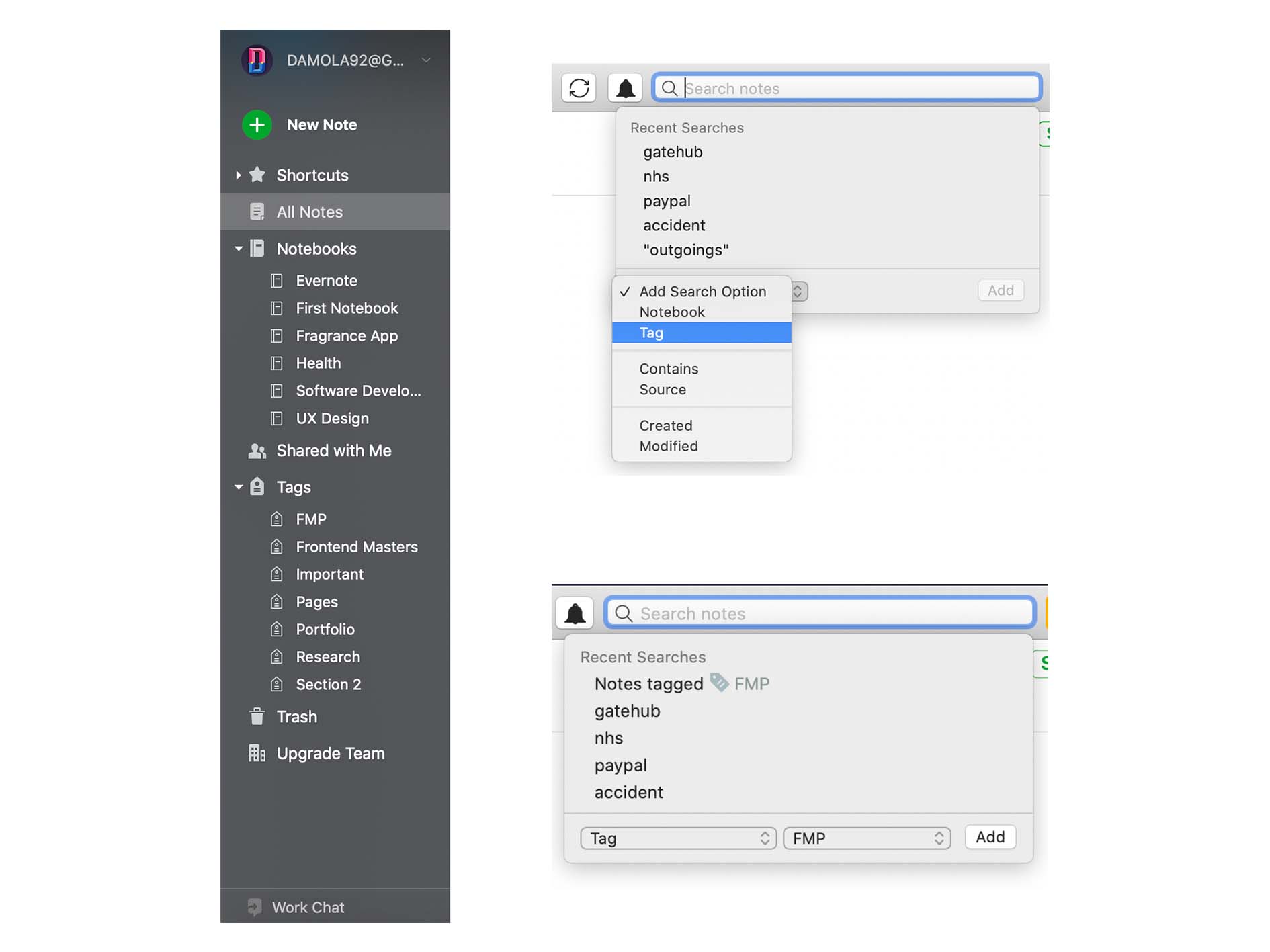Select All Notes in sidebar

coord(335,212)
